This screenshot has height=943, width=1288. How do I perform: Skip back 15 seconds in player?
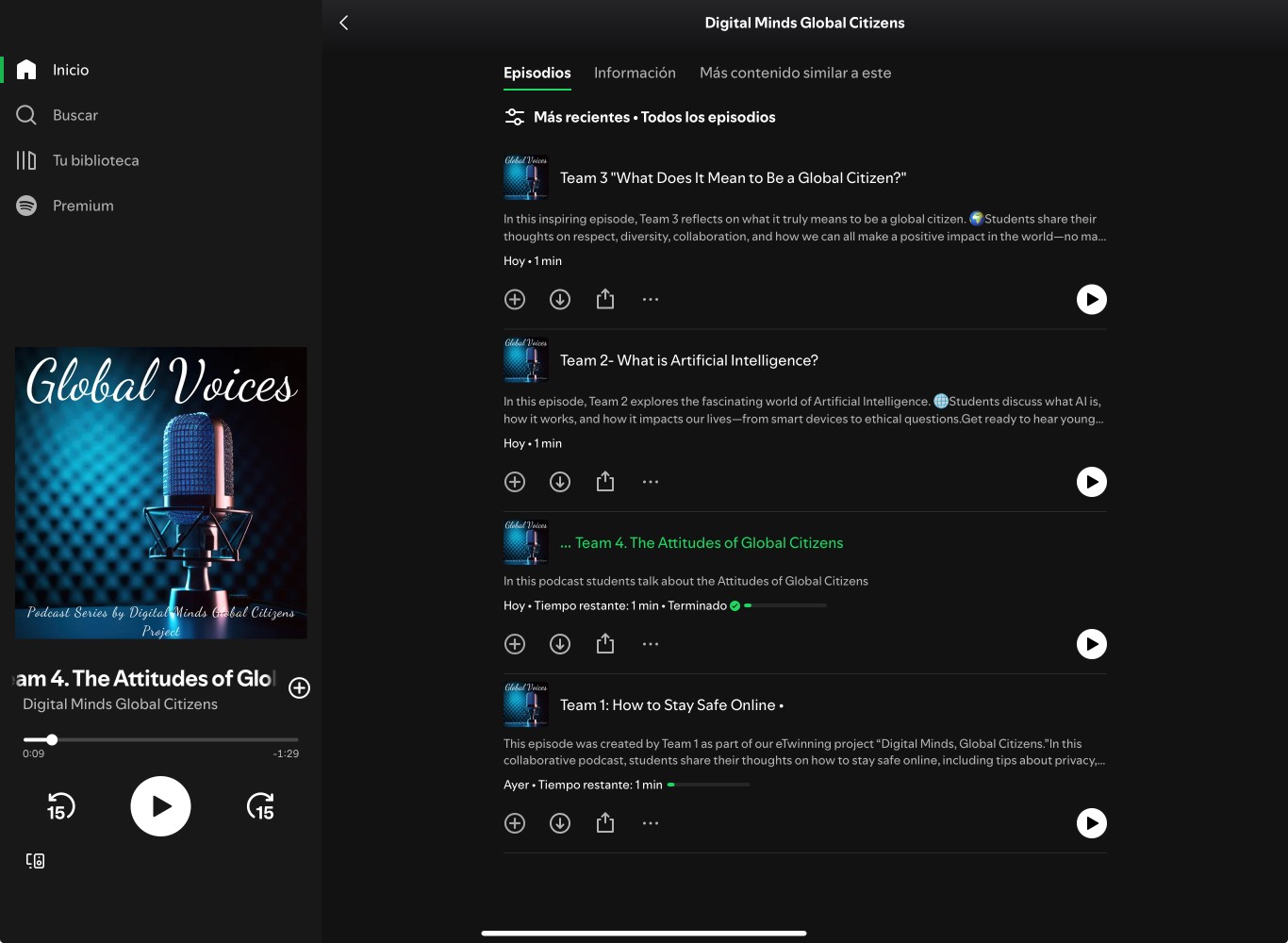coord(60,807)
